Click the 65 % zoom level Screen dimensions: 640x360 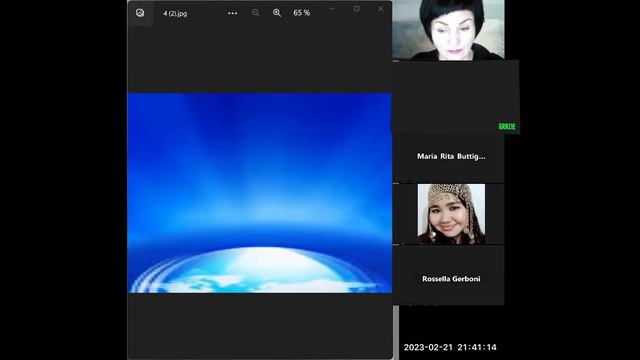point(302,13)
